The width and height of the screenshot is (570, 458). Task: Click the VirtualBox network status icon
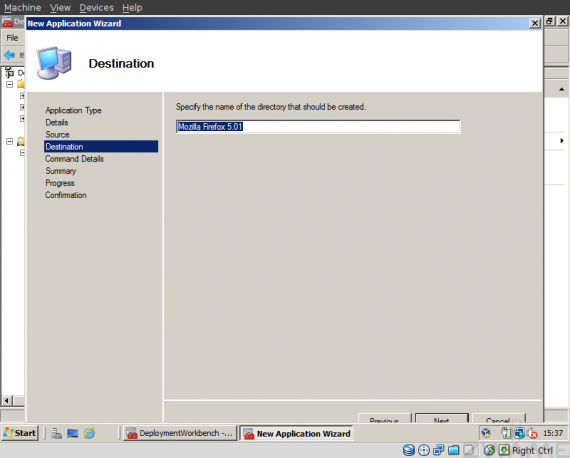[438, 450]
